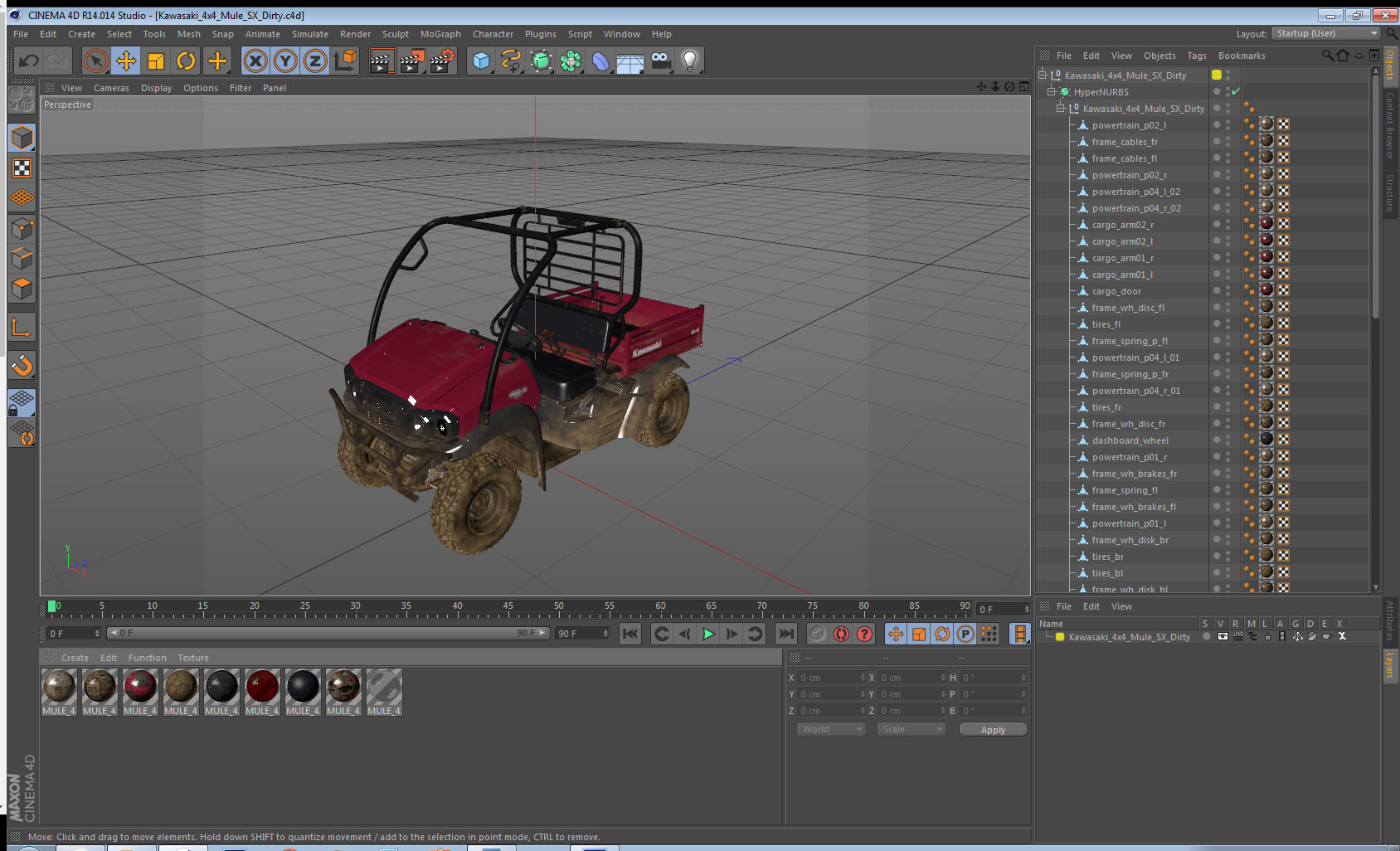Image resolution: width=1400 pixels, height=851 pixels.
Task: Switch to Model mode in left toolbar
Action: tap(22, 138)
